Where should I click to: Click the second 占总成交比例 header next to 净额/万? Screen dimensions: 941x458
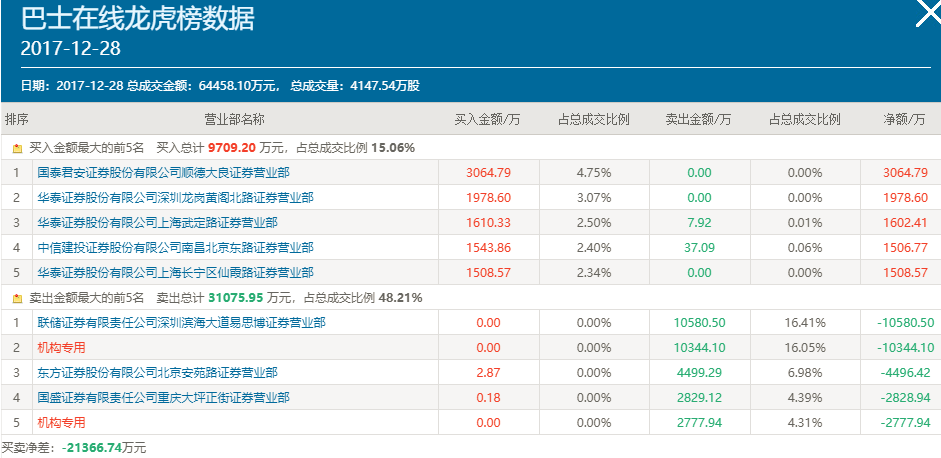pyautogui.click(x=805, y=119)
